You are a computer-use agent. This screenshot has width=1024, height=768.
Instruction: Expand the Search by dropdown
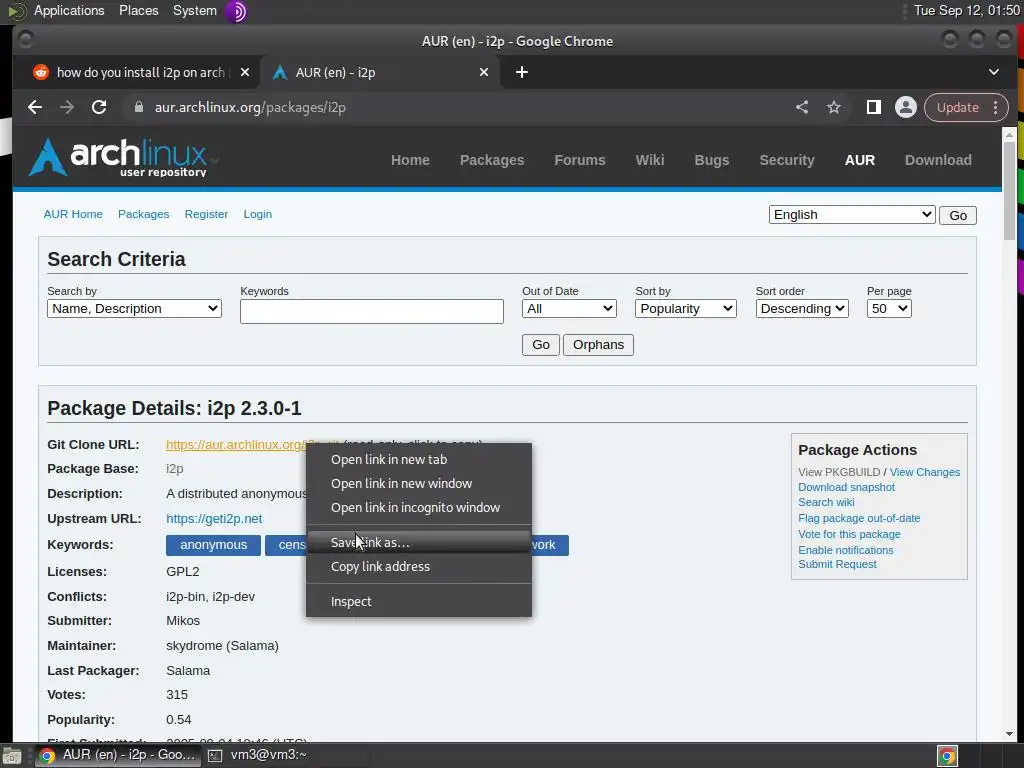pyautogui.click(x=134, y=309)
